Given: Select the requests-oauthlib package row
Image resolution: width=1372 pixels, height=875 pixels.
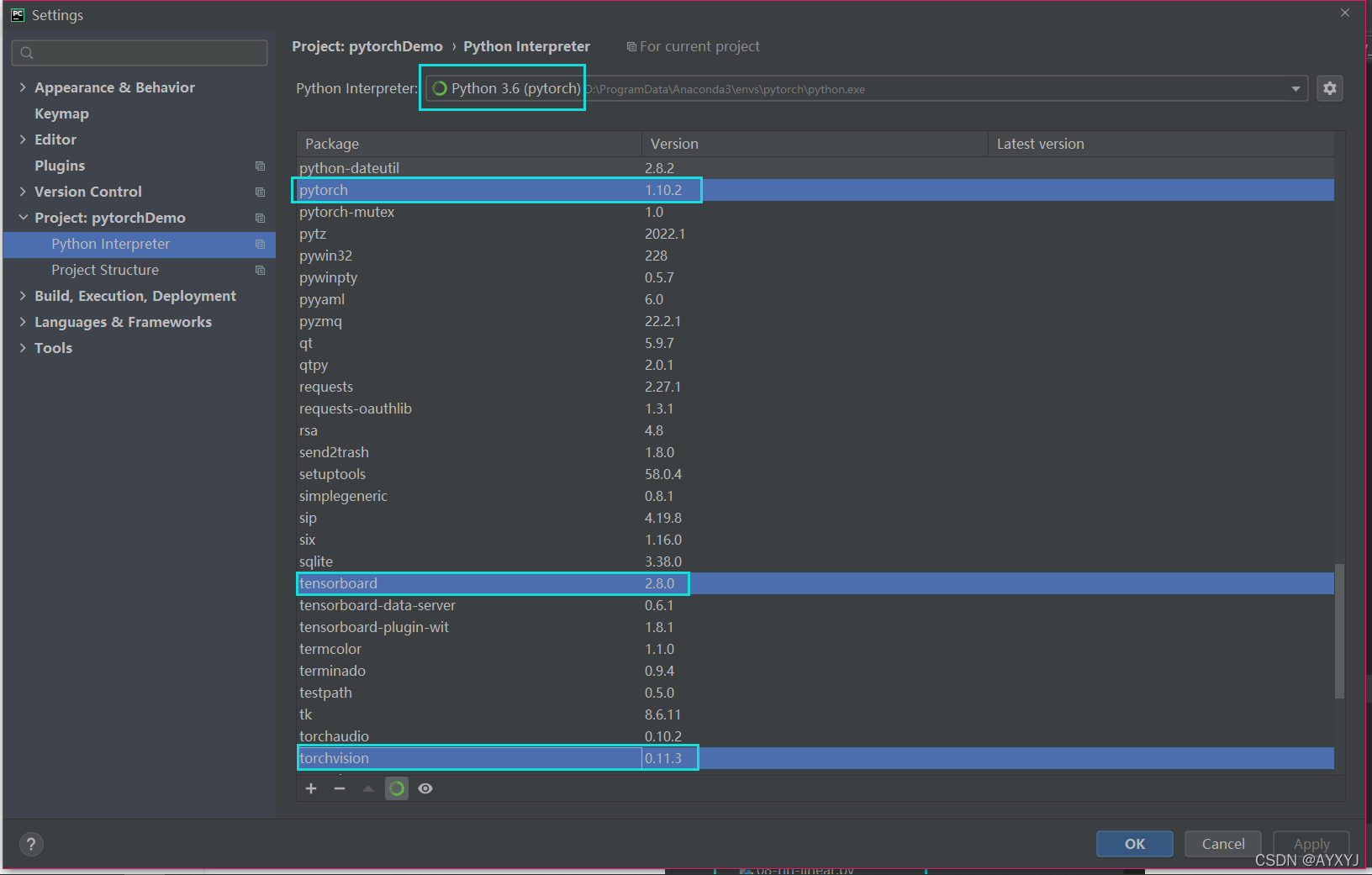Looking at the screenshot, I should click(x=815, y=409).
